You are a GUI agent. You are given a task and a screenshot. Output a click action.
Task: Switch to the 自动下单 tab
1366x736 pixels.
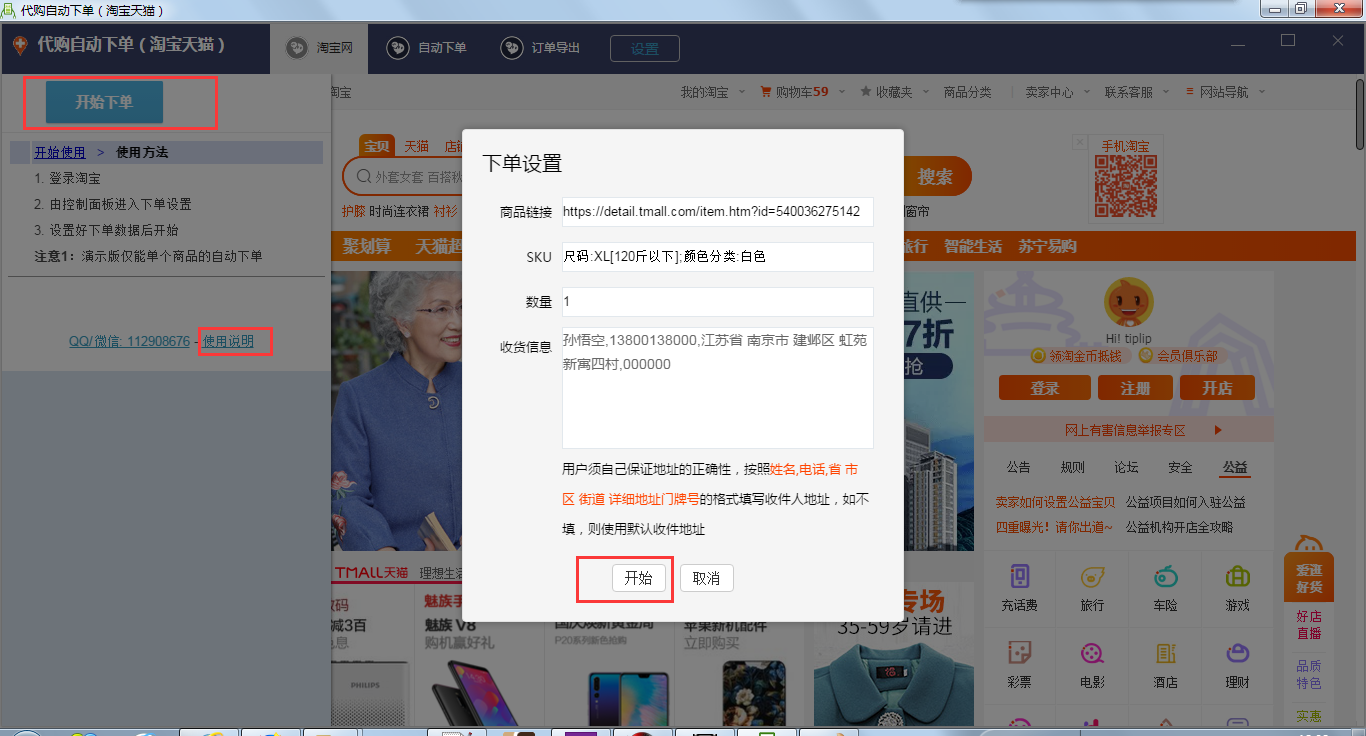pyautogui.click(x=427, y=48)
